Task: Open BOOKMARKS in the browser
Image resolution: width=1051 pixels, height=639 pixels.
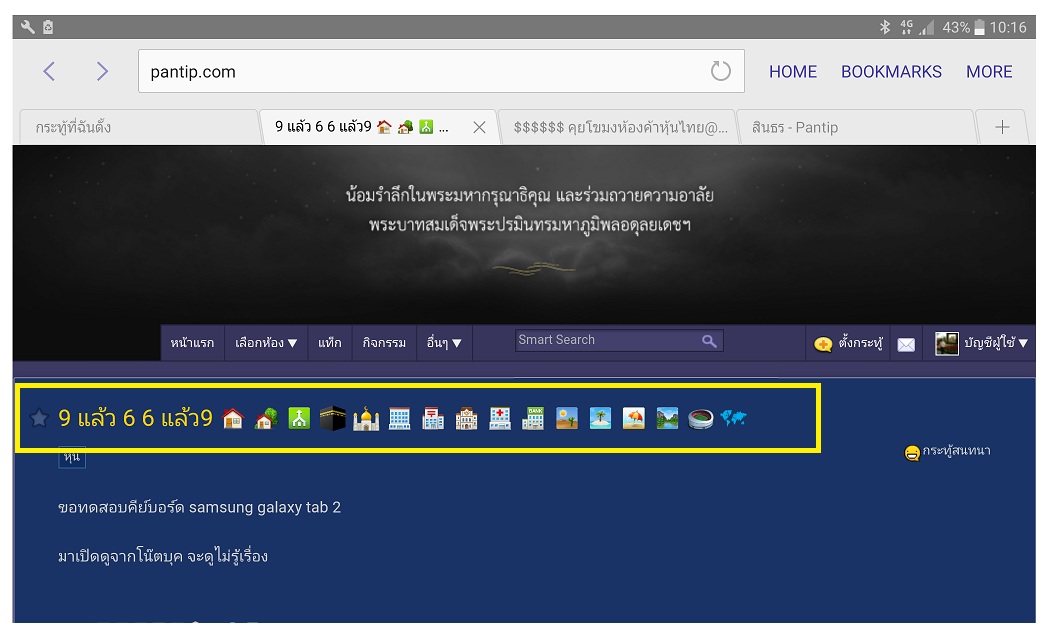Action: (x=891, y=72)
